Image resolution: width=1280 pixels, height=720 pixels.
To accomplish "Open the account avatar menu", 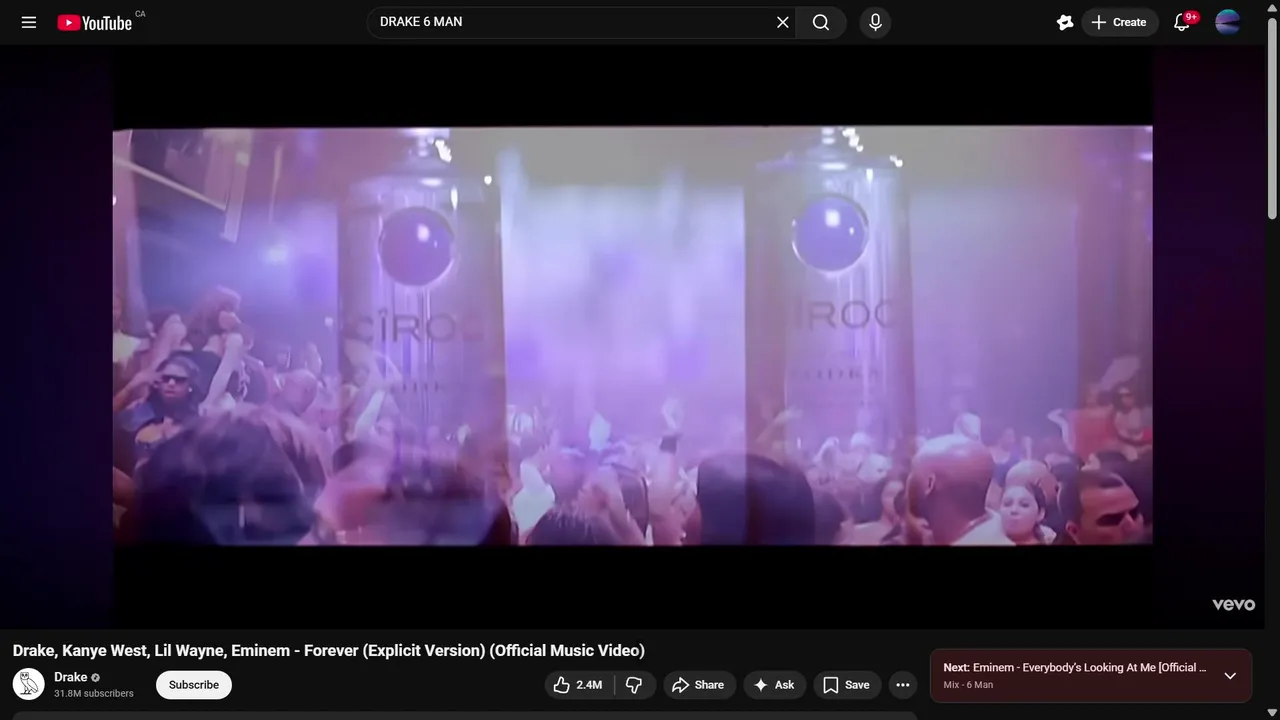I will 1228,22.
